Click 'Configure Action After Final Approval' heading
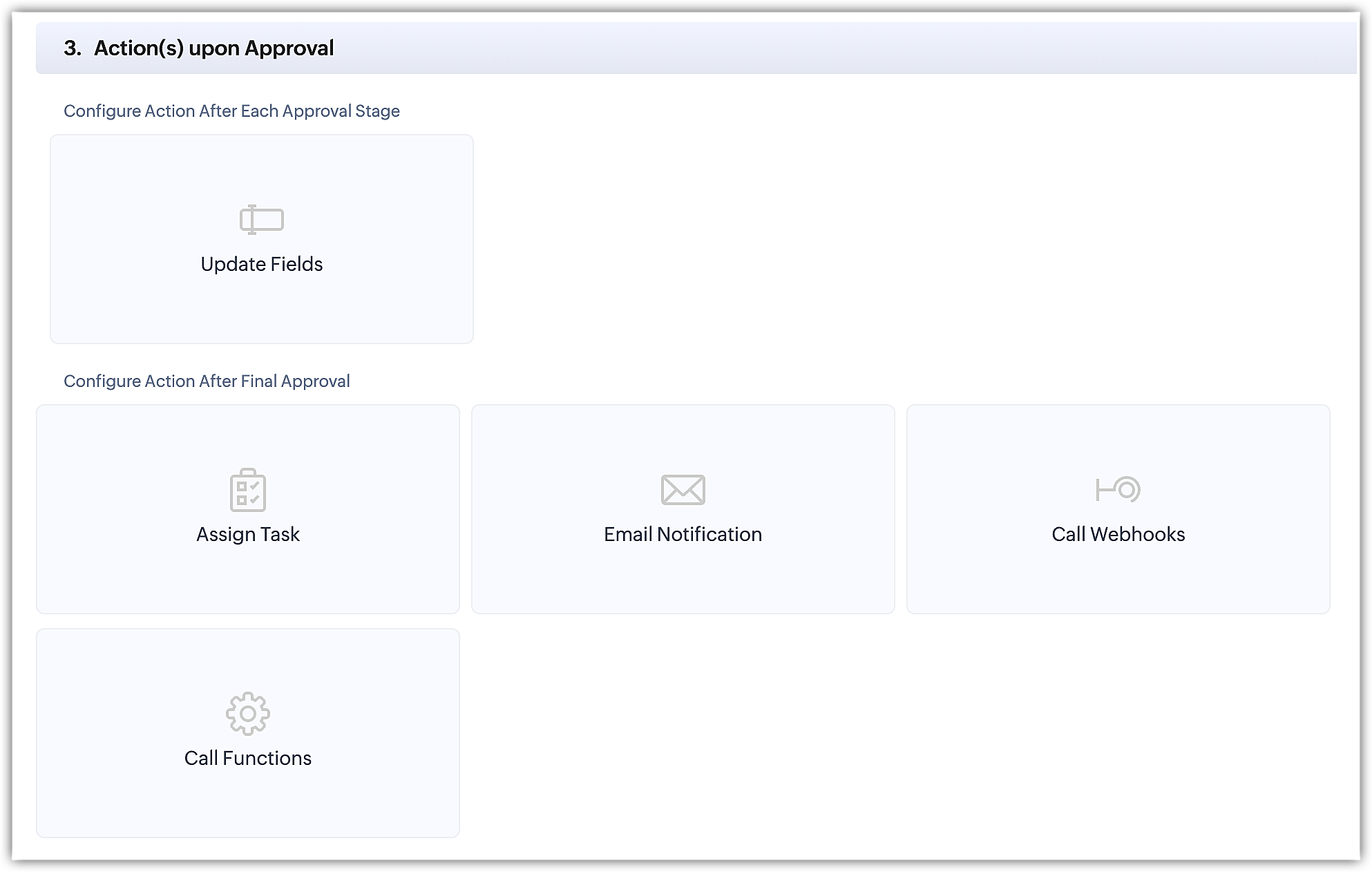 (x=207, y=381)
